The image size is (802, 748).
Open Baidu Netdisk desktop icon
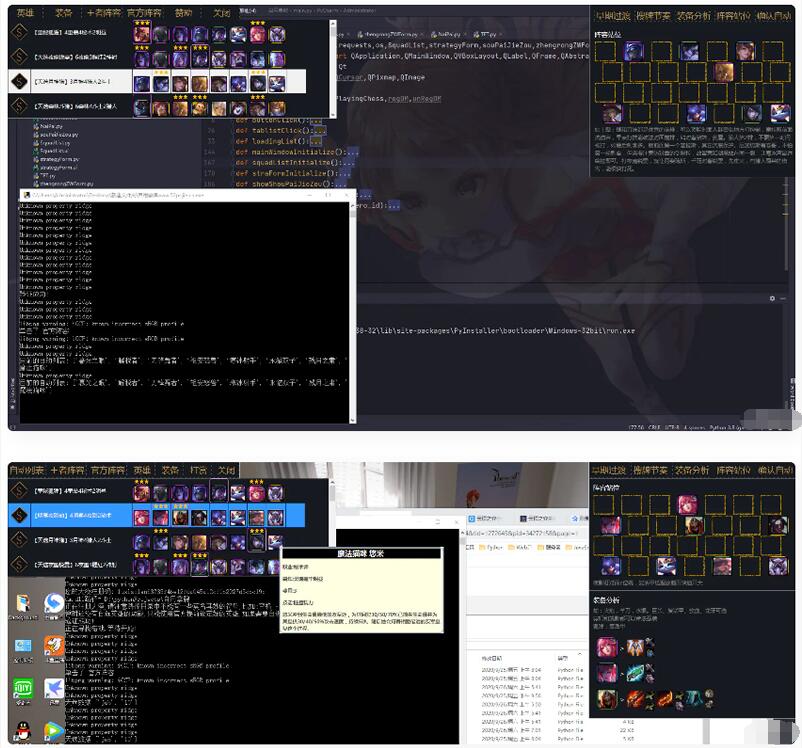52,687
